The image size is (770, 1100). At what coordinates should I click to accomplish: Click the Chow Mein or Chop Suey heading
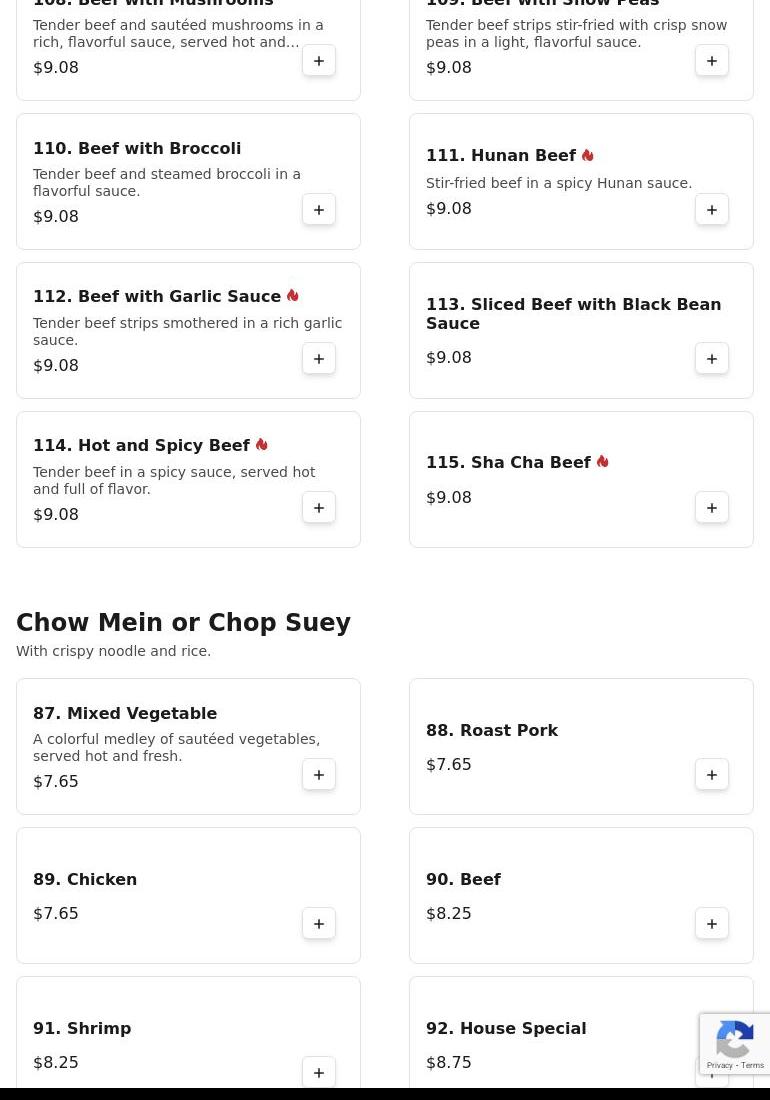click(x=183, y=622)
